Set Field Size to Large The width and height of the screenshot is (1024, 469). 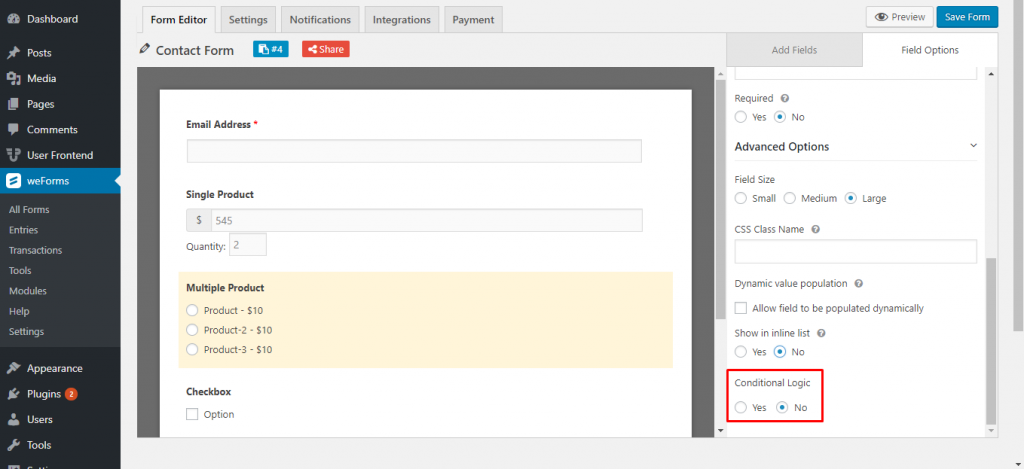(x=850, y=198)
